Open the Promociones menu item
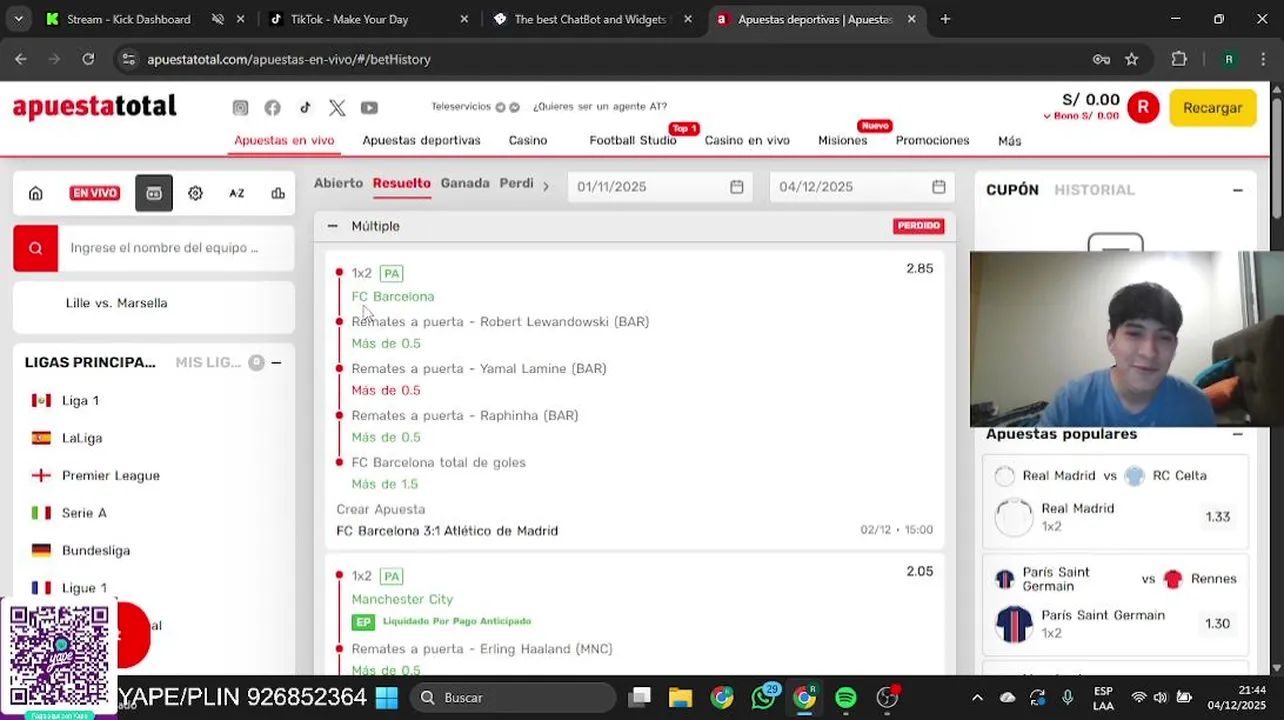Screen dimensions: 1284x720 (x=932, y=141)
